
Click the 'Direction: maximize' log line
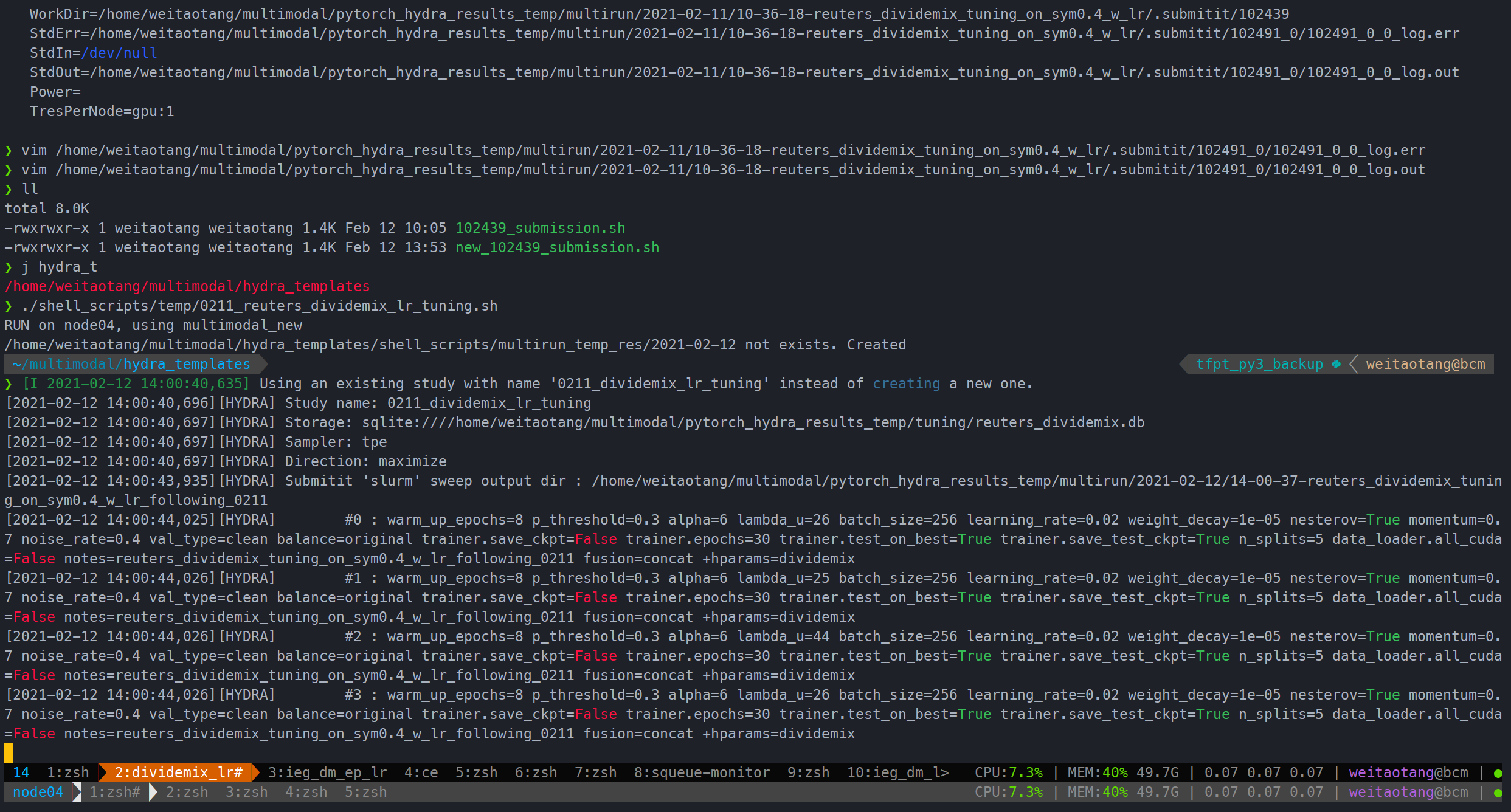point(226,461)
